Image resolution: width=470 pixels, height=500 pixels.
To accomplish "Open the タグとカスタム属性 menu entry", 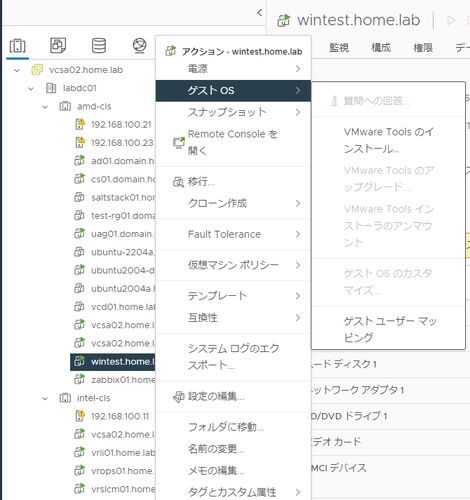I will (233, 492).
